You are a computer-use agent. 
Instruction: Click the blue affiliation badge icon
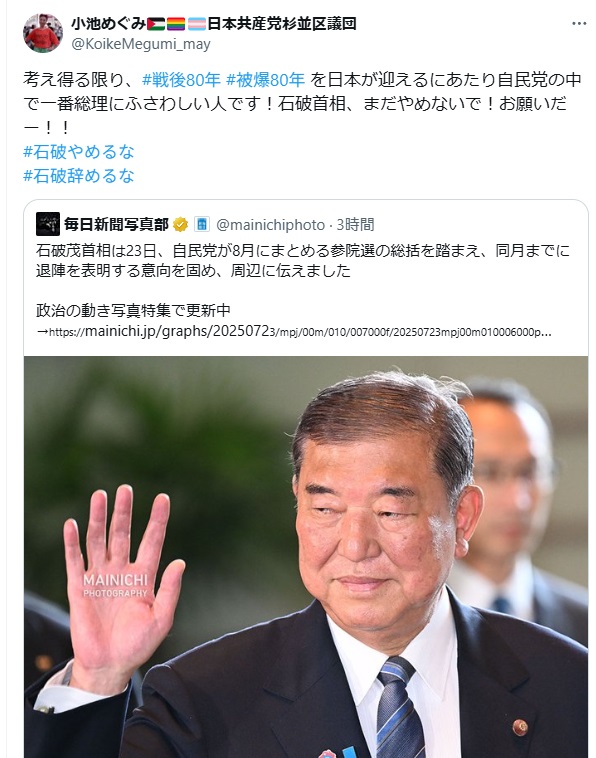point(202,224)
